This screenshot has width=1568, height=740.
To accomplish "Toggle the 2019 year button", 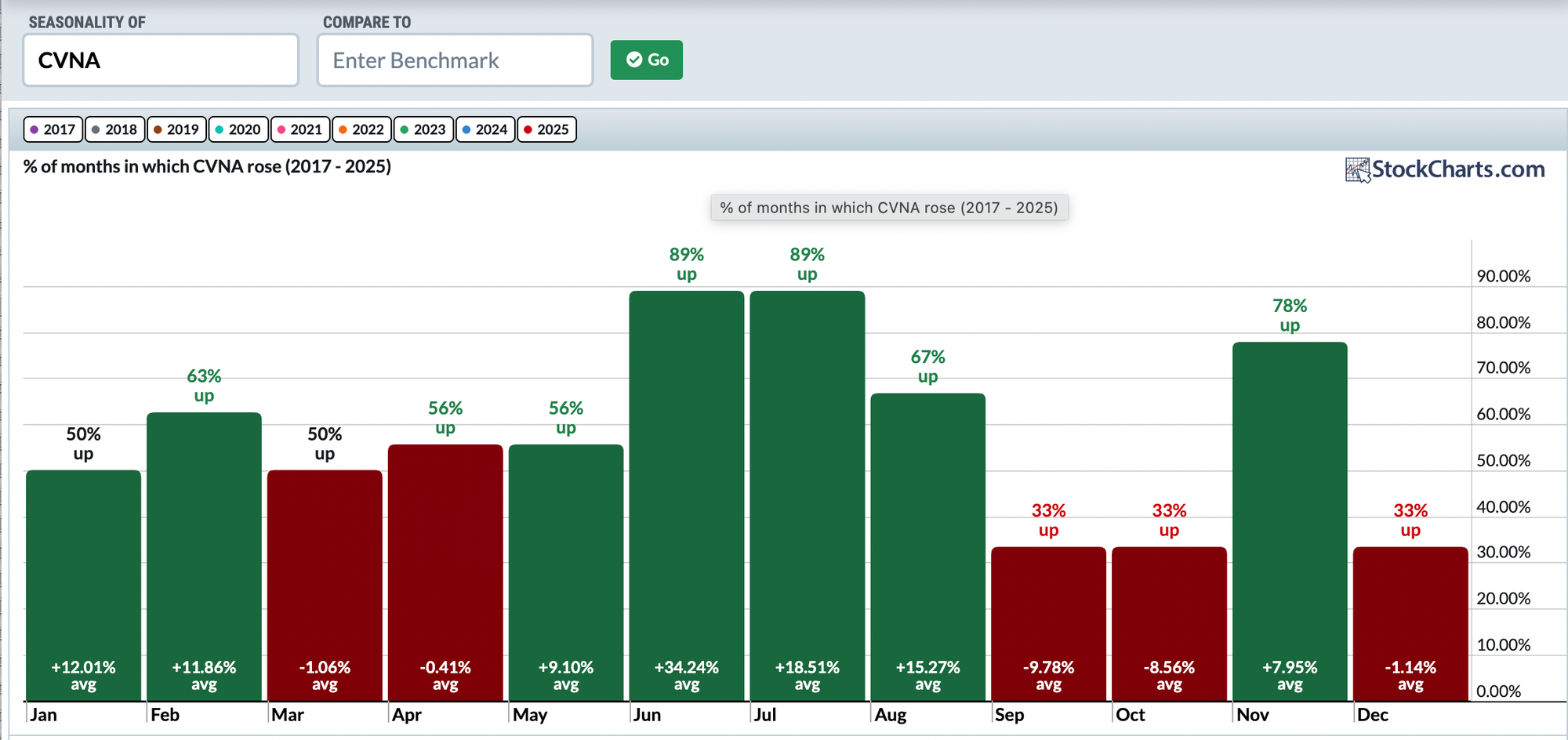I will (176, 129).
